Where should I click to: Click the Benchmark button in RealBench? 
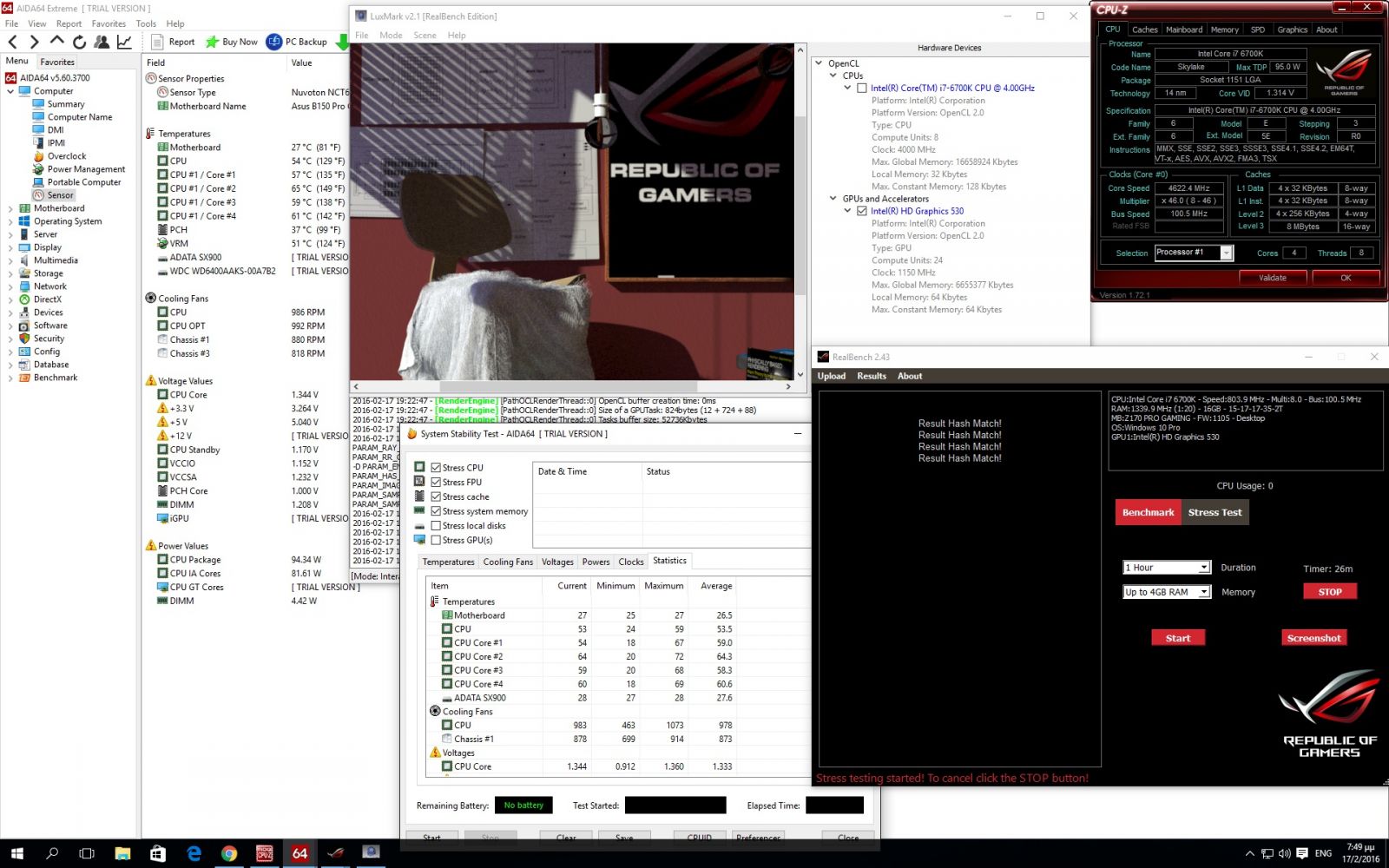1148,512
